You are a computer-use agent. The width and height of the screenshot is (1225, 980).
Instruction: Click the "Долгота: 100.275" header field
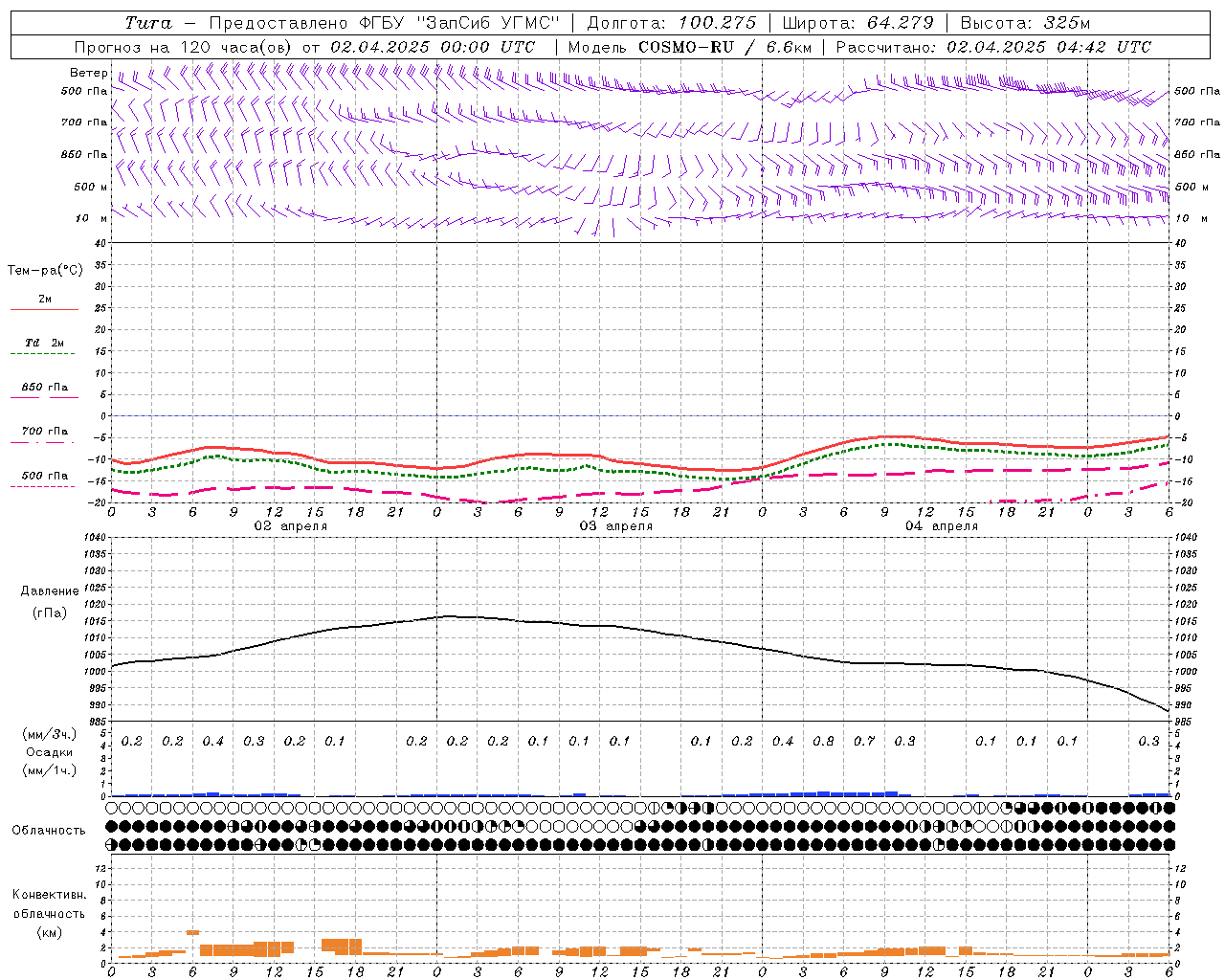[671, 23]
